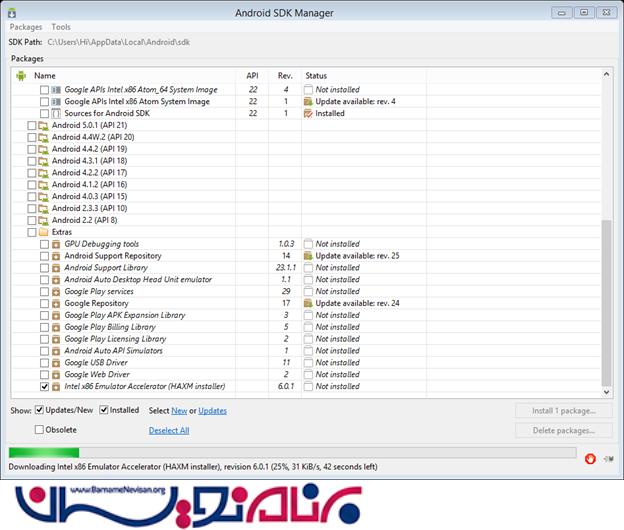Open the Tools menu
This screenshot has width=624, height=530.
[x=61, y=27]
